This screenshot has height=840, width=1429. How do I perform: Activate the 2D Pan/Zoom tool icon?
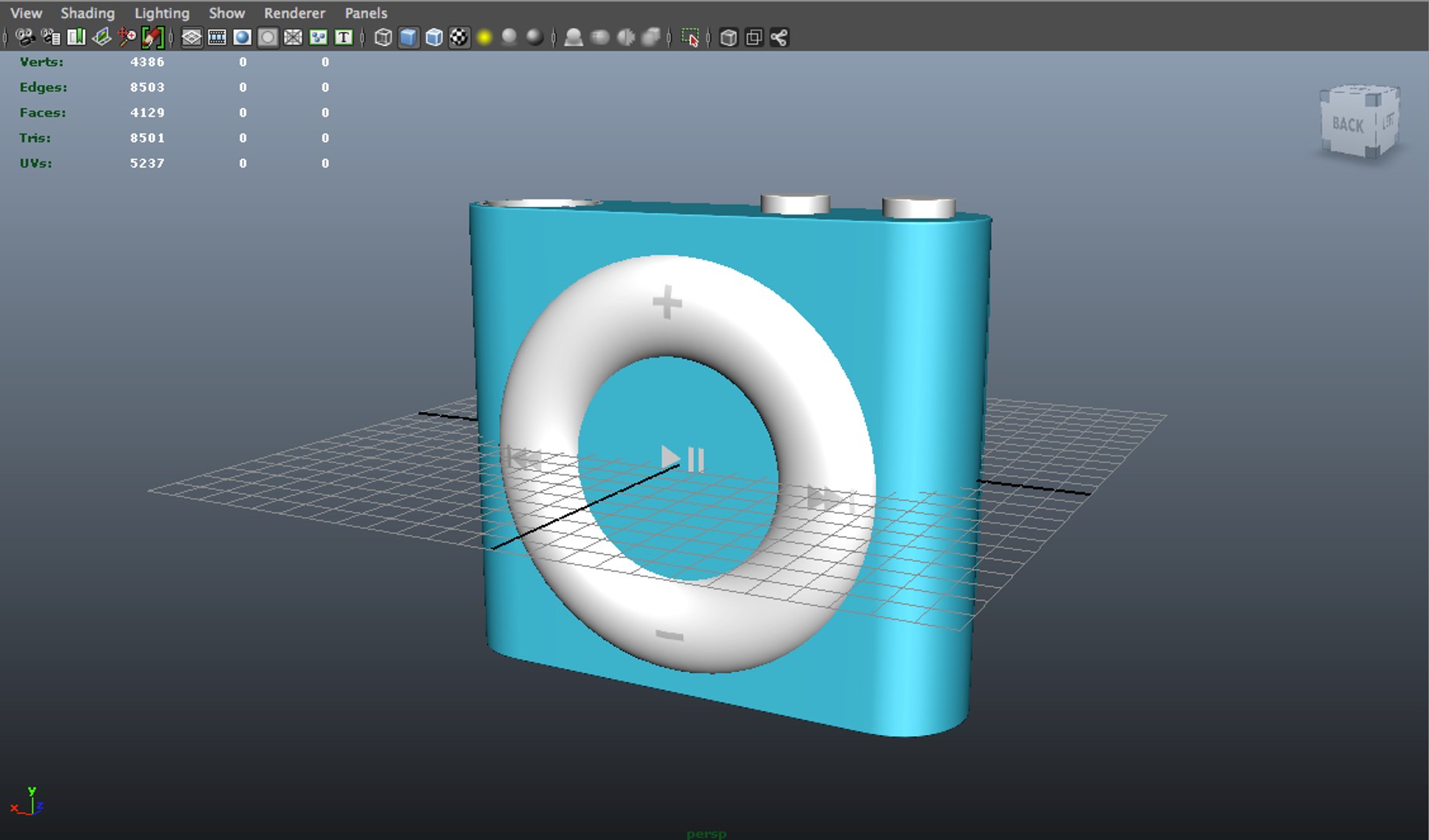pyautogui.click(x=127, y=37)
